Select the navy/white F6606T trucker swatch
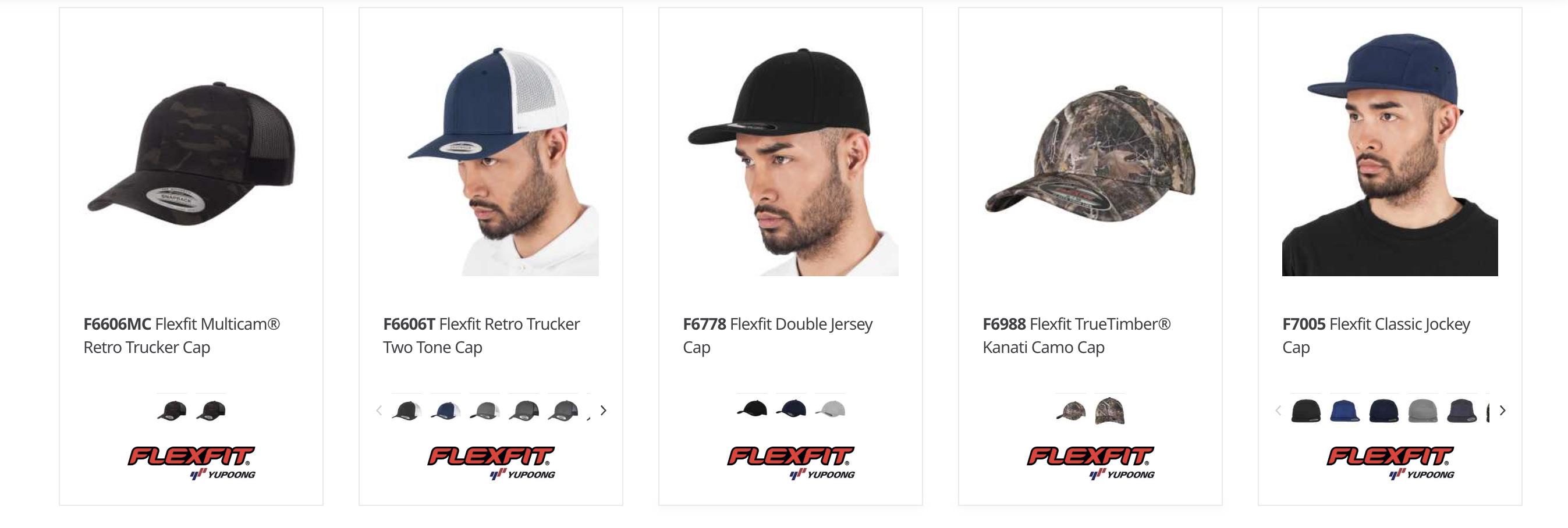The width and height of the screenshot is (1568, 528). (x=446, y=411)
